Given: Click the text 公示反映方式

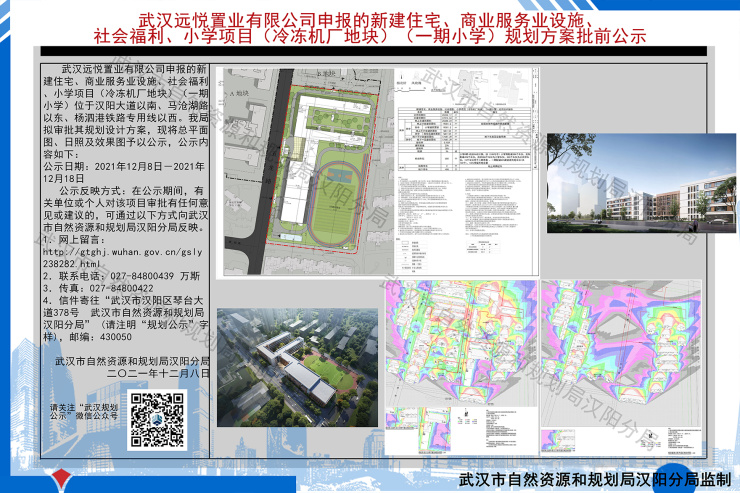Looking at the screenshot, I should [x=90, y=191].
